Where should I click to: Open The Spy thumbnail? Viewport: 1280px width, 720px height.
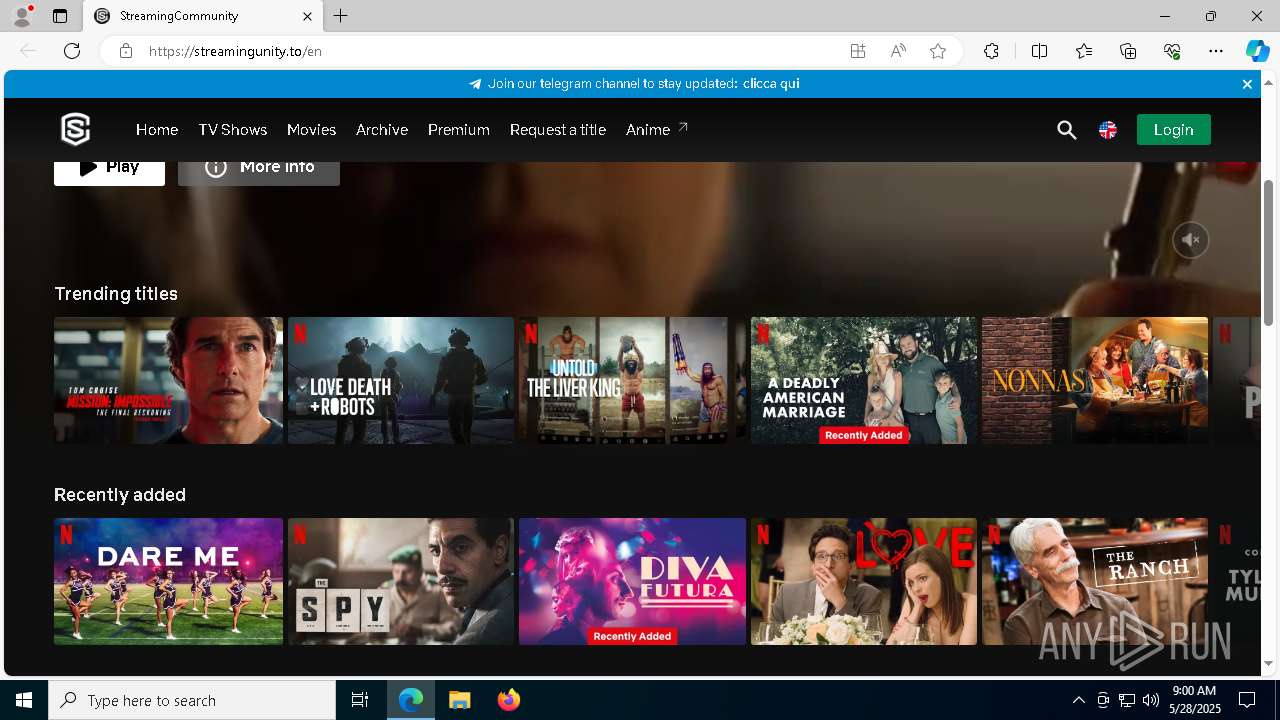tap(401, 581)
